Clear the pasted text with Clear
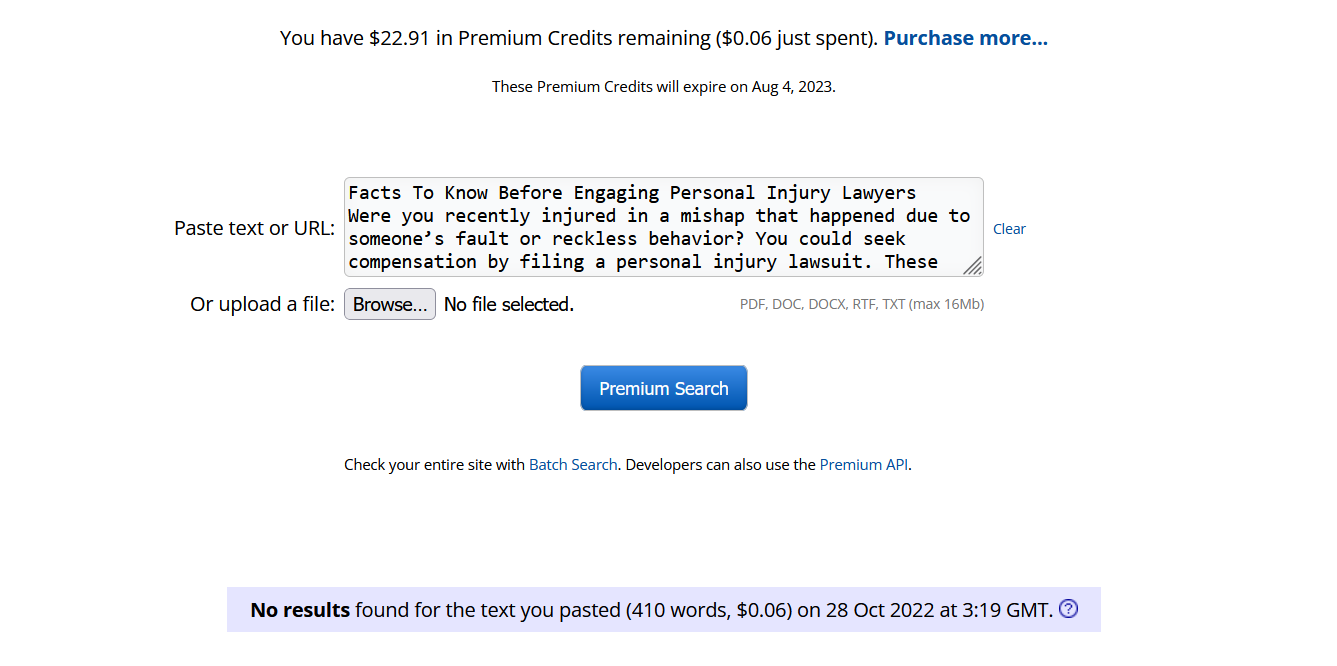Viewport: 1337px width, 666px height. pos(1009,229)
